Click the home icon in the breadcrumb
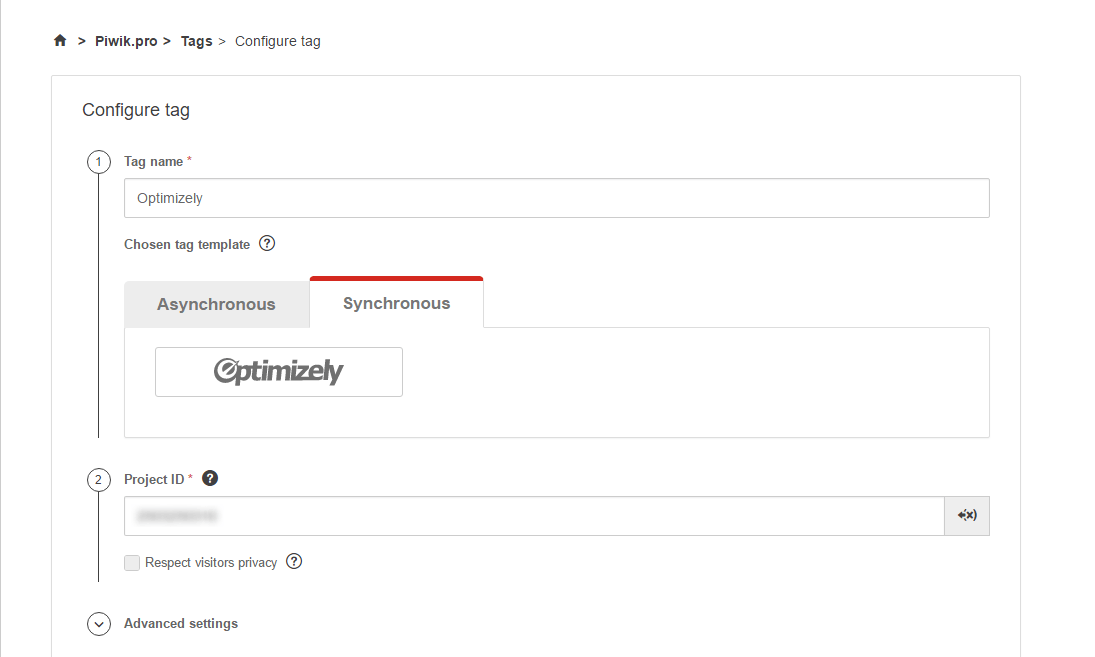Image resolution: width=1095 pixels, height=657 pixels. pos(60,40)
